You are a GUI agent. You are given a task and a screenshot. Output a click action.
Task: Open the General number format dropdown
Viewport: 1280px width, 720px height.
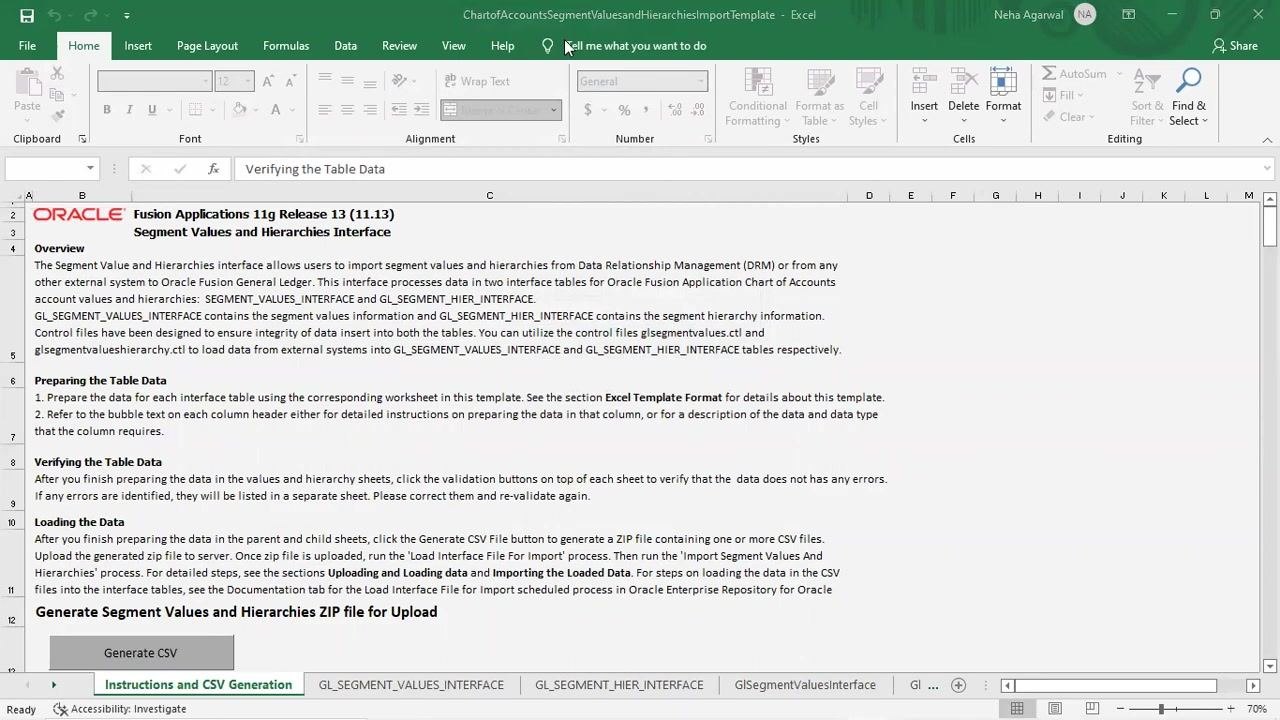[x=700, y=81]
